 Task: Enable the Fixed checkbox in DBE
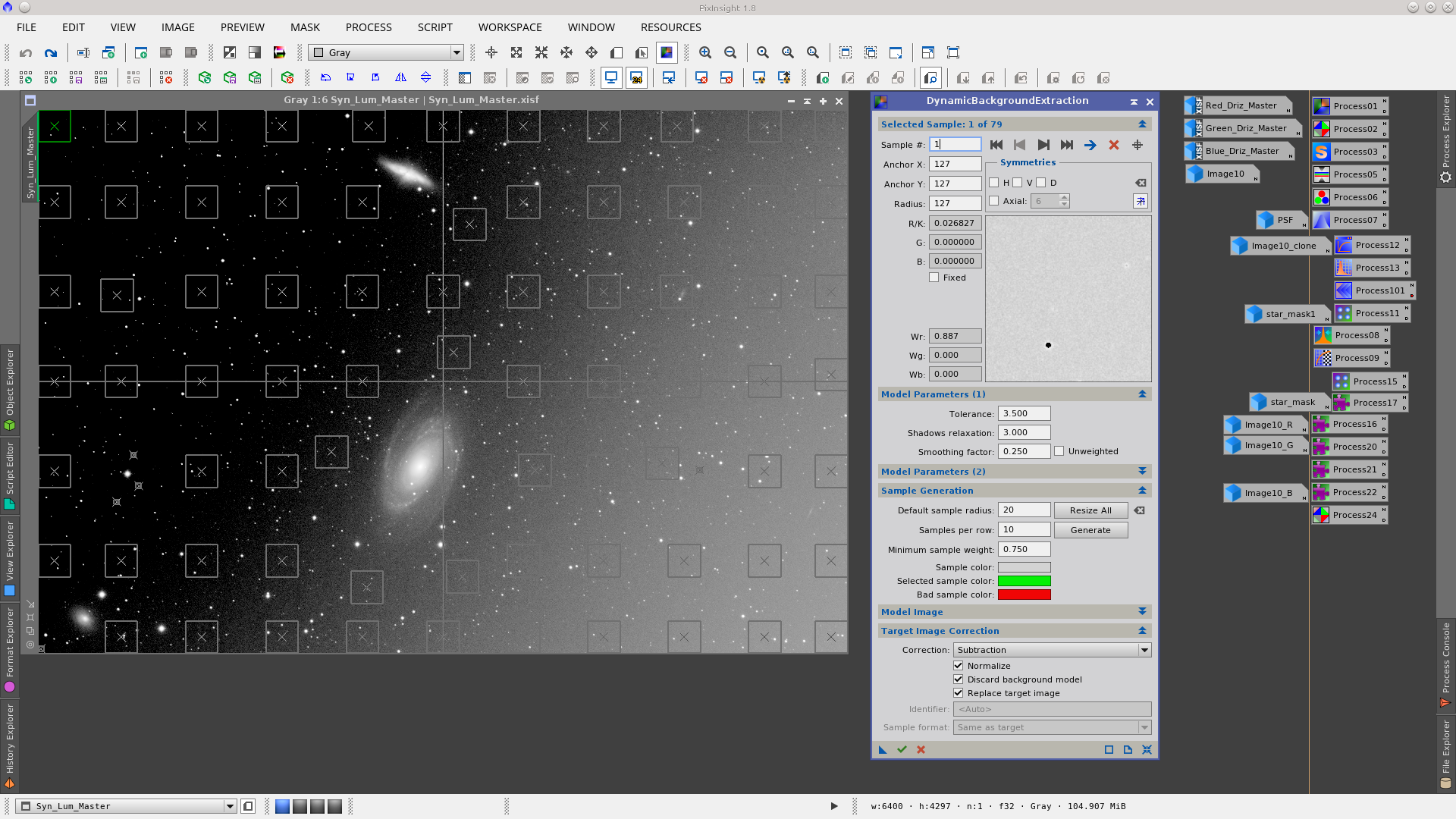tap(935, 278)
